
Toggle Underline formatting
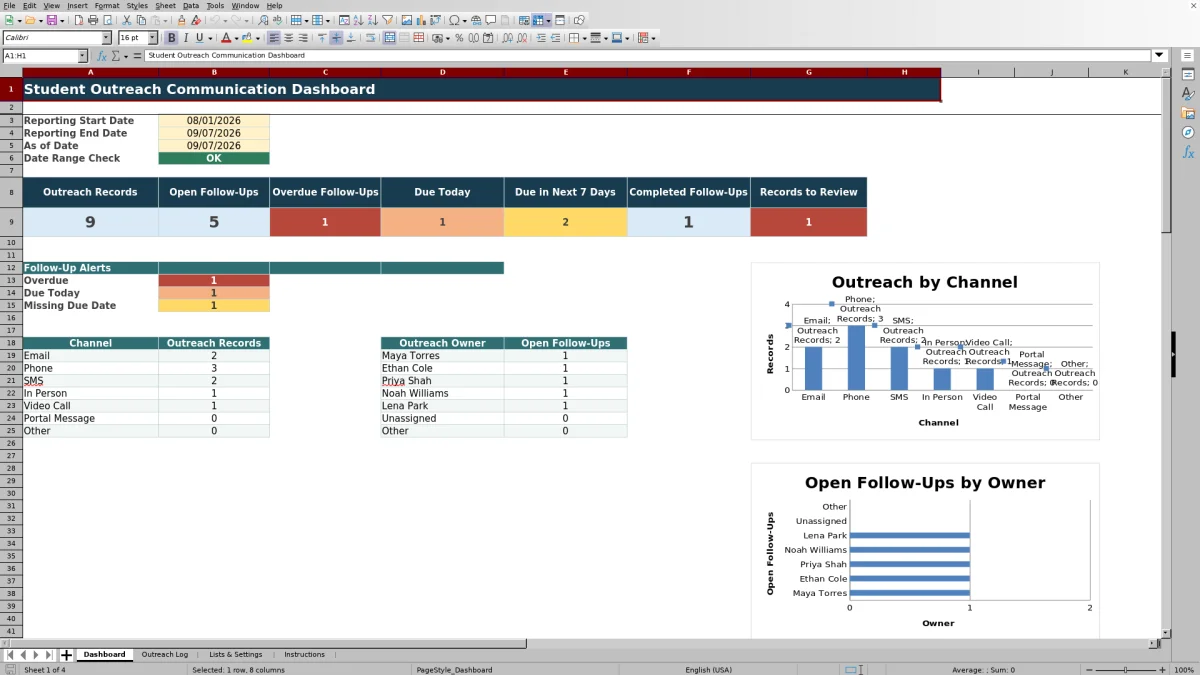pos(200,38)
